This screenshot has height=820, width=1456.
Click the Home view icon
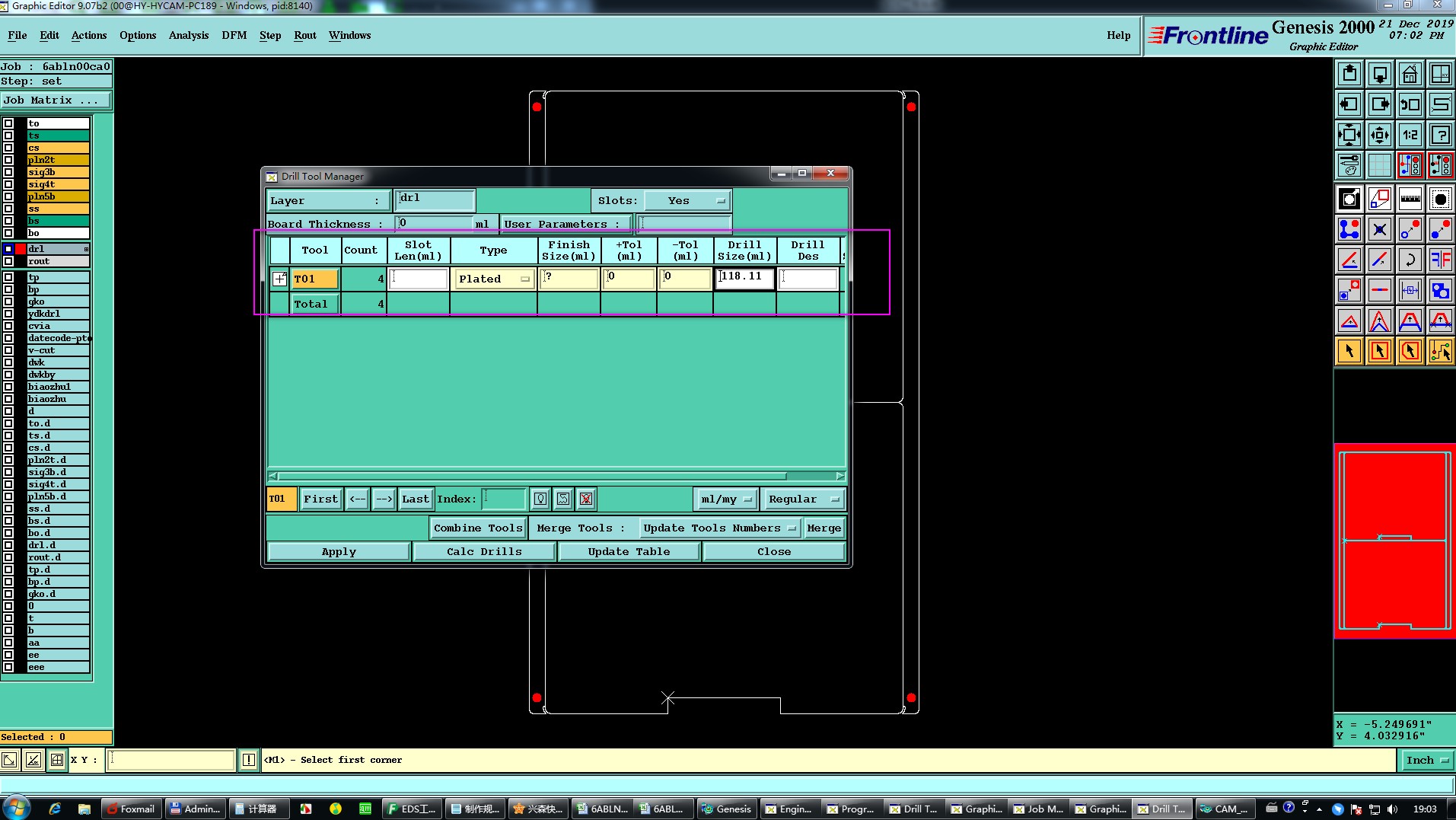pos(1410,74)
